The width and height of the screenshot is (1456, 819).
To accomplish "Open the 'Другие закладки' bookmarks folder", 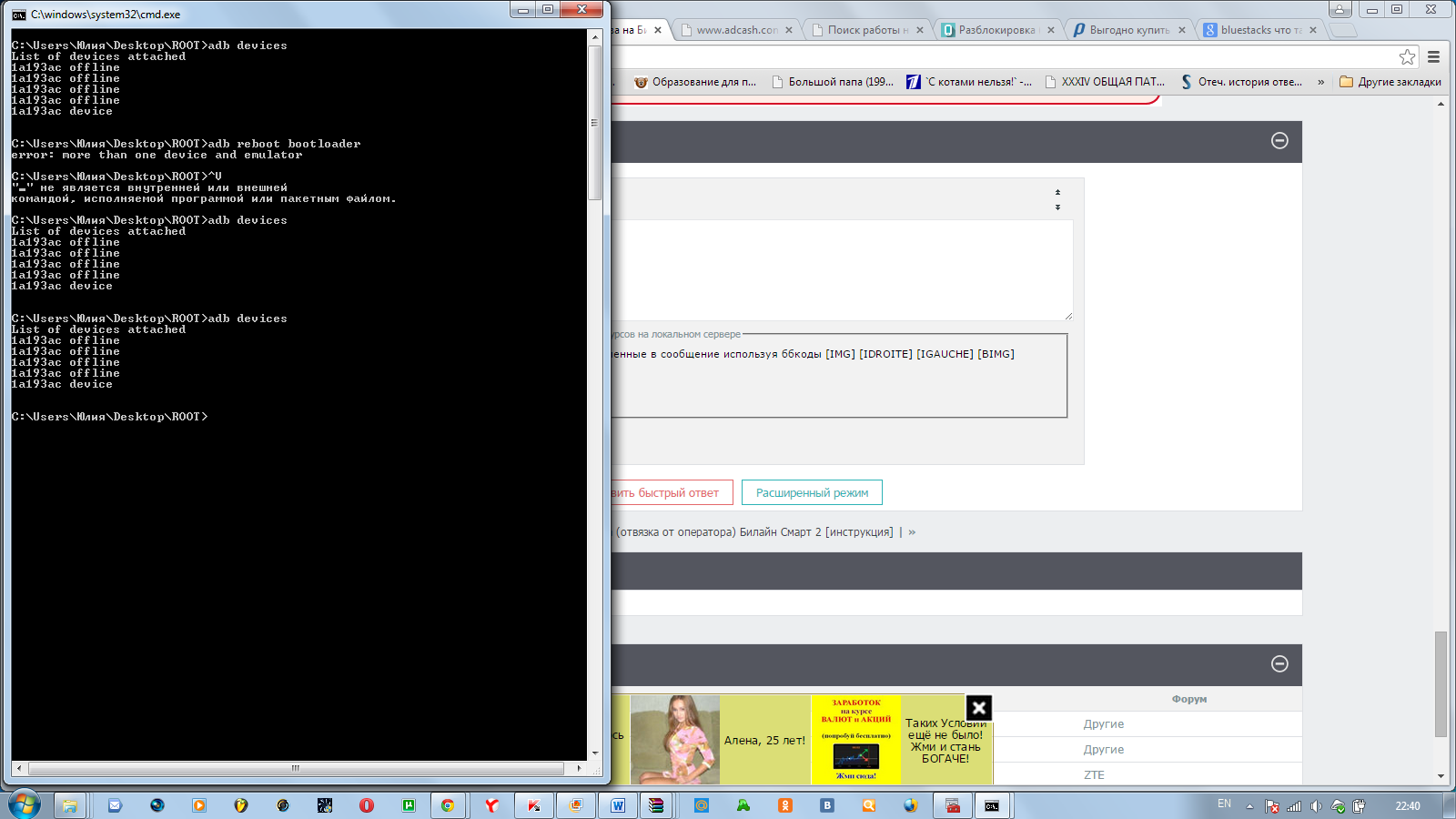I will tap(1390, 82).
